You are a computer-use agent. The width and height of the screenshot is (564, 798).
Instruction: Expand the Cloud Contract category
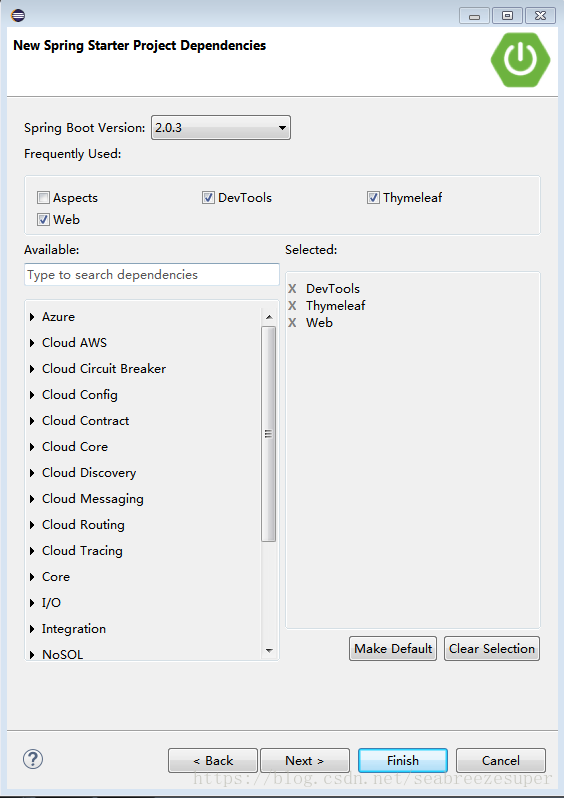32,421
